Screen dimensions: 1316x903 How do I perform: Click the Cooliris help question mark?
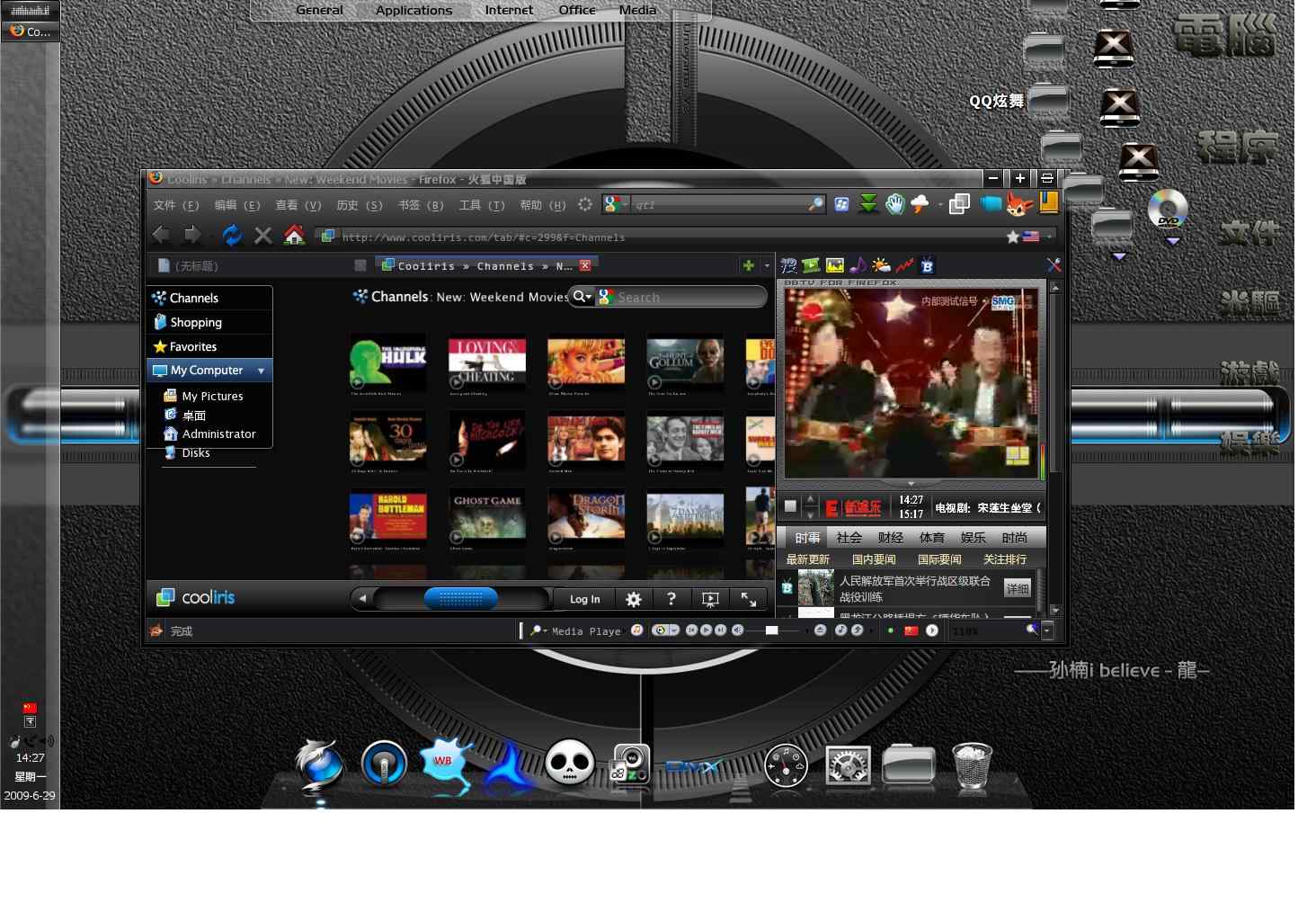(671, 599)
